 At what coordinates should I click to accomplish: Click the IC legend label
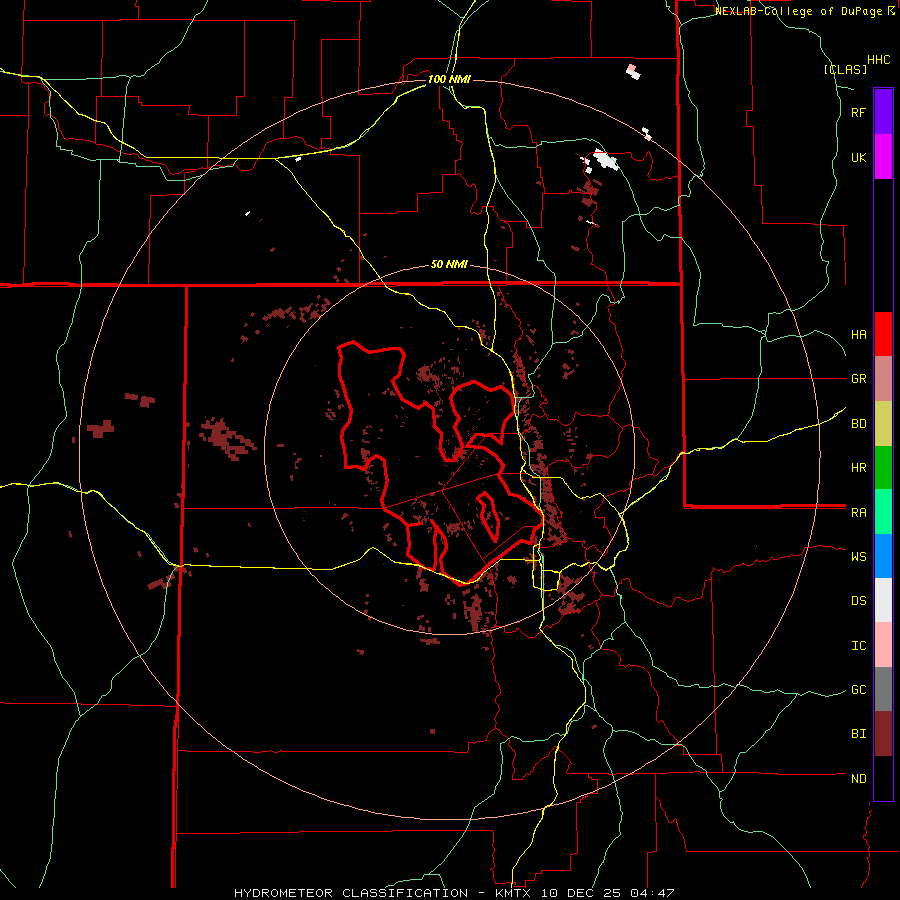(x=859, y=646)
